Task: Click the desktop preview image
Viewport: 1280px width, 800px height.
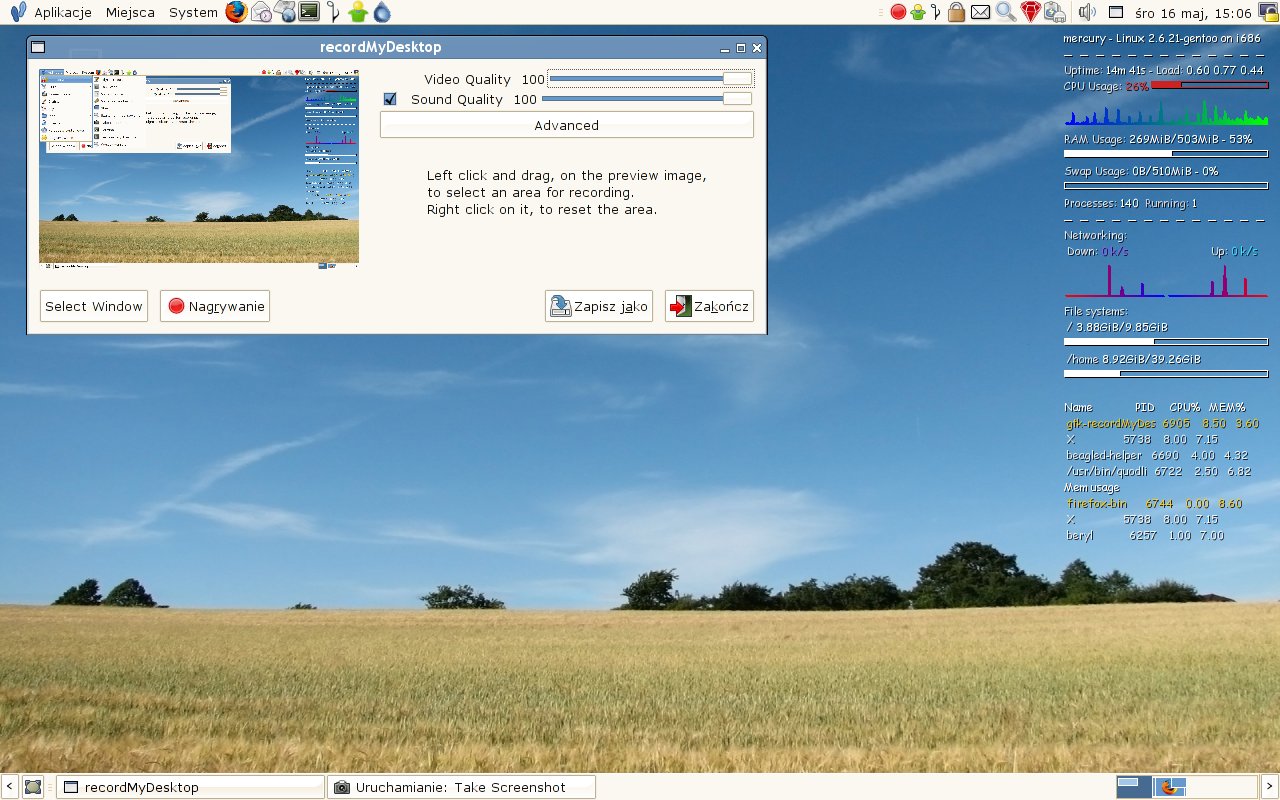Action: tap(198, 168)
